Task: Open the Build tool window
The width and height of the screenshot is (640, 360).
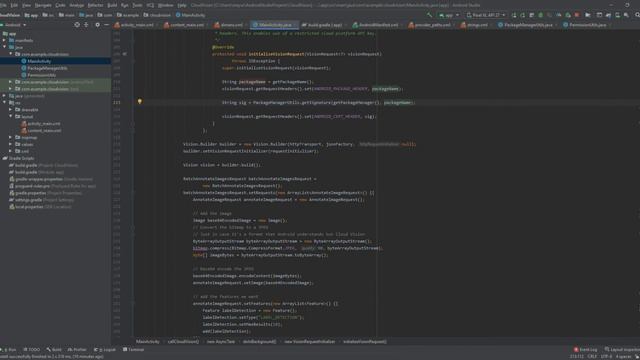Action: [x=54, y=349]
